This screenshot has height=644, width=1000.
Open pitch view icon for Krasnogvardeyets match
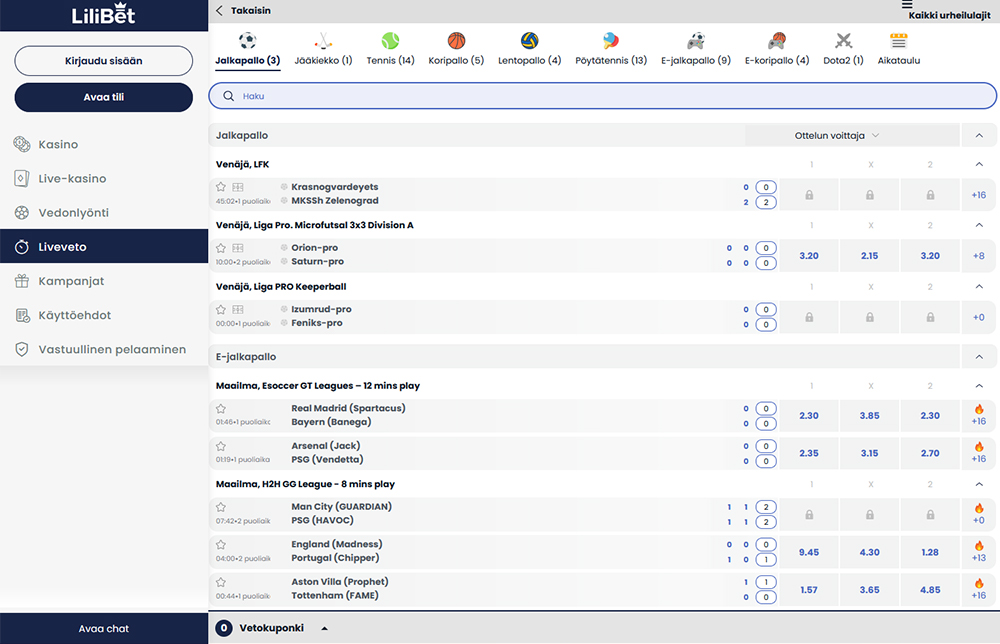pyautogui.click(x=238, y=187)
